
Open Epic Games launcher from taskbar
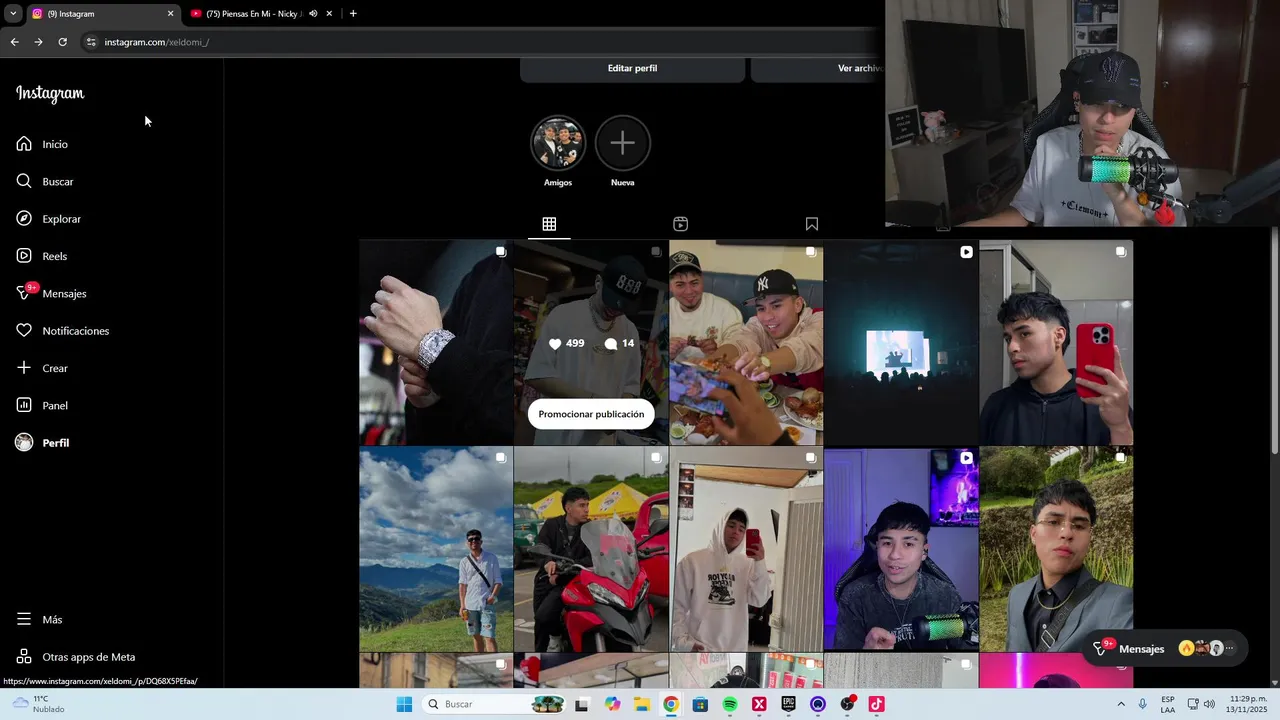coord(788,704)
